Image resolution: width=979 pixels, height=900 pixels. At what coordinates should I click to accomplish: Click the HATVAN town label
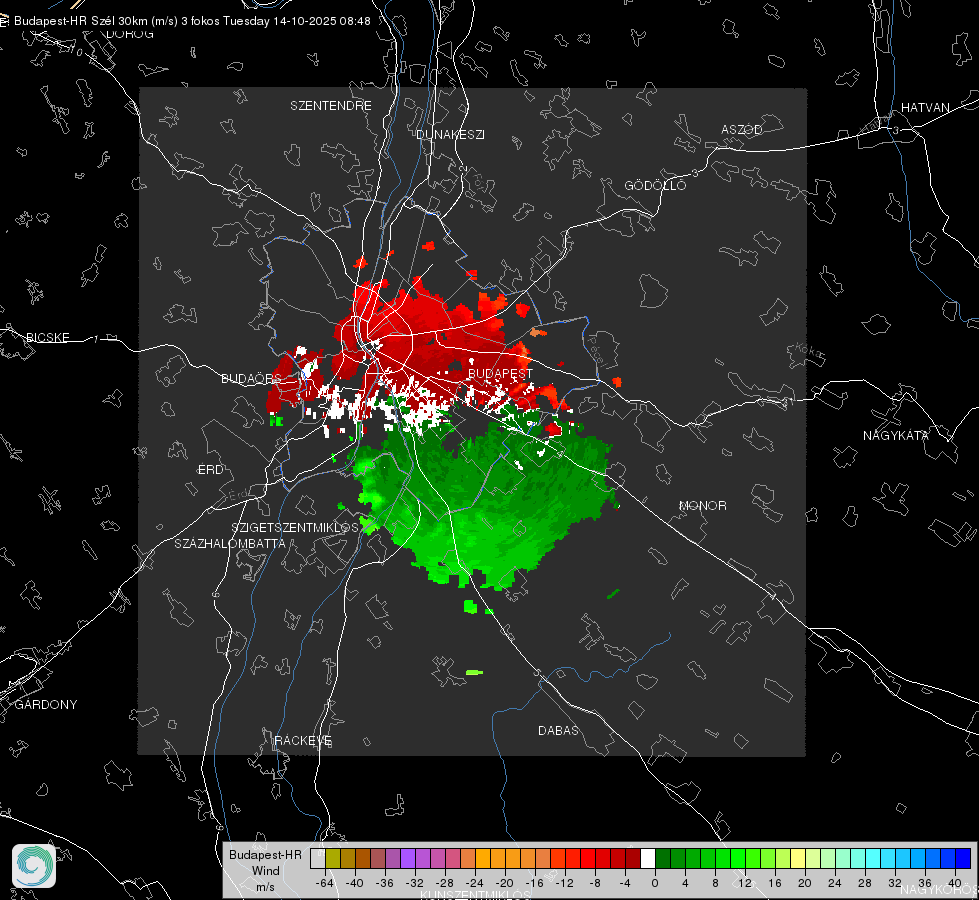coord(925,107)
